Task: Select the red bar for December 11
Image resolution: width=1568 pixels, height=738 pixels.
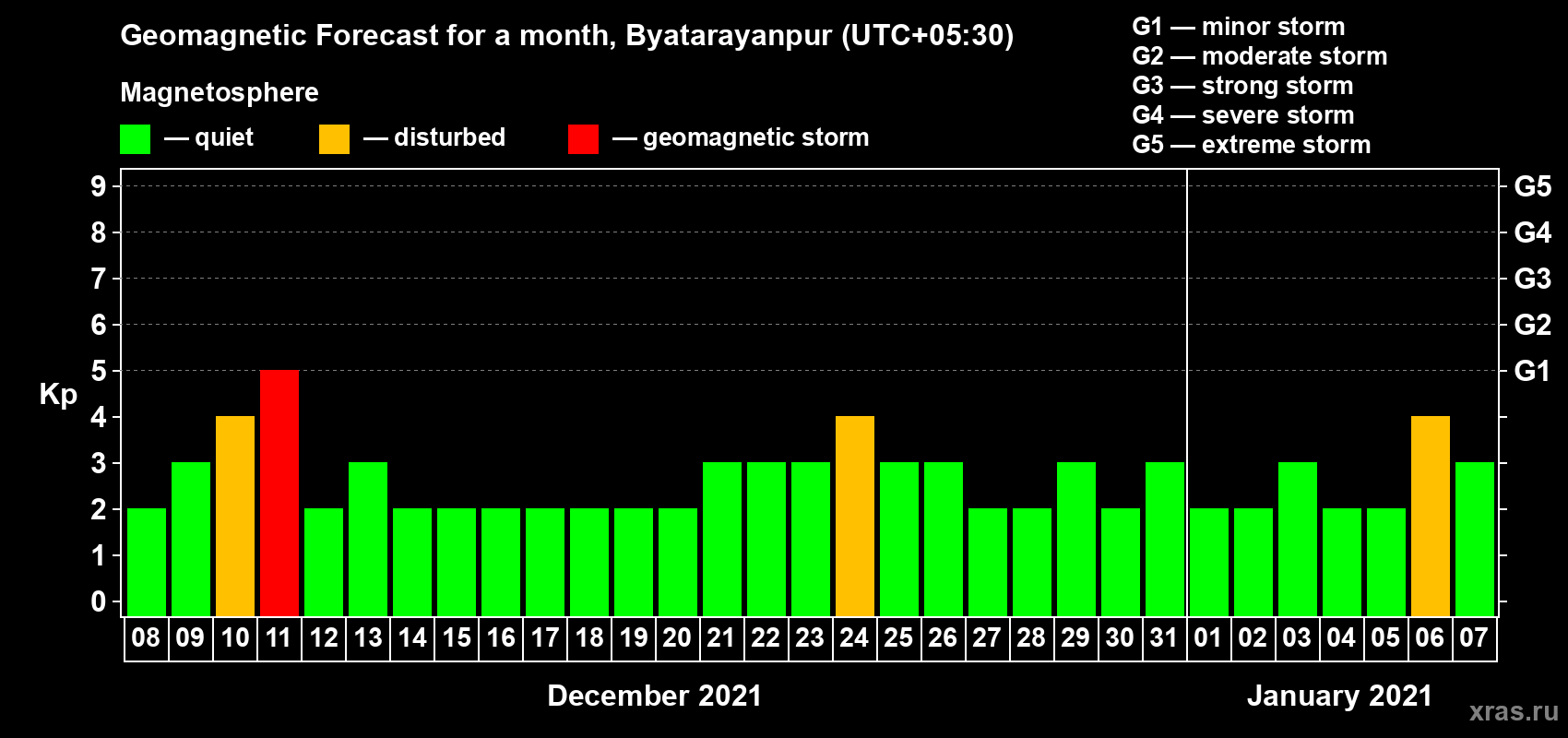Action: tap(279, 493)
